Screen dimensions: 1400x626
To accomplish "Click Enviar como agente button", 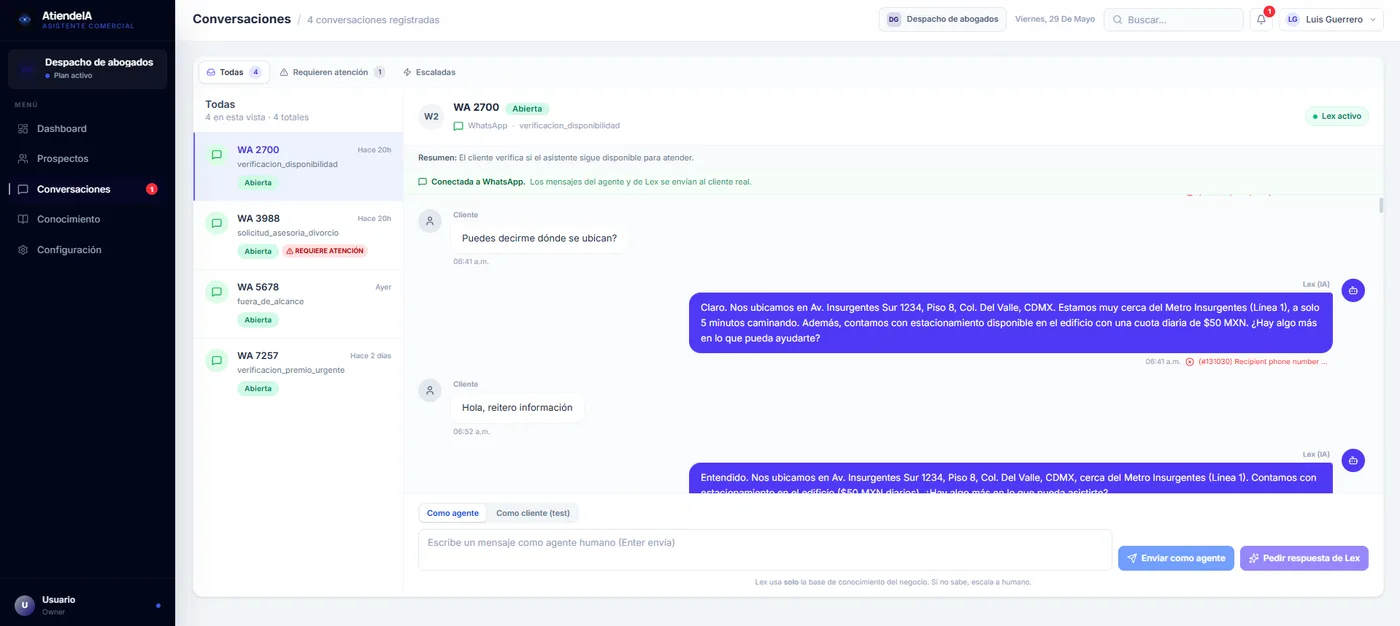I will 1176,558.
